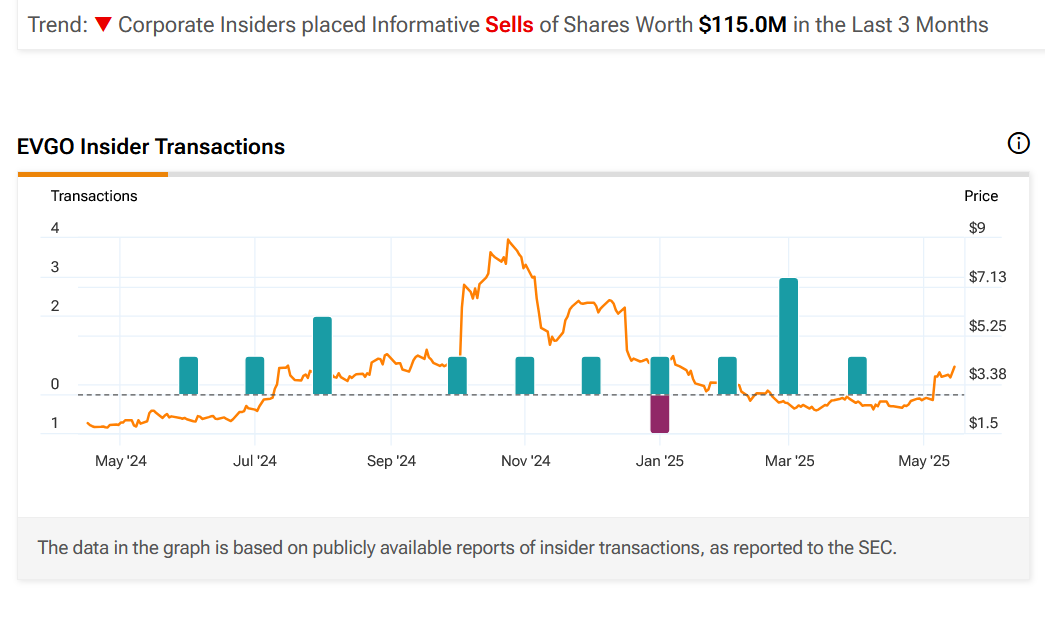The image size is (1045, 625).
Task: Select the two-transaction teal bar in August '24
Action: [323, 356]
